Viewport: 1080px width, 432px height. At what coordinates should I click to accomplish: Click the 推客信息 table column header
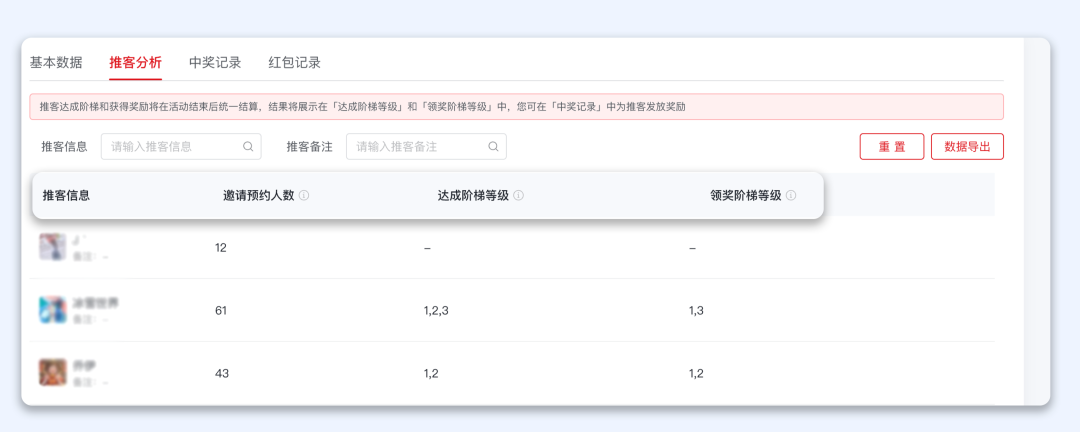coord(67,196)
